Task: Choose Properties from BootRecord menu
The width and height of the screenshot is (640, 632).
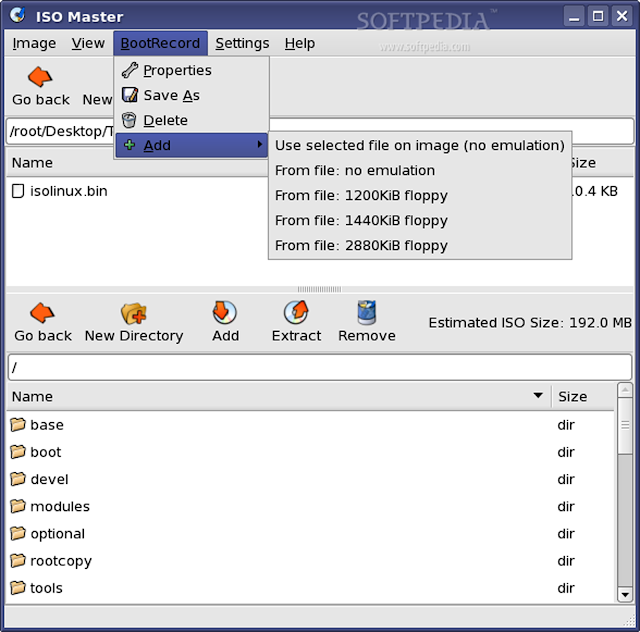Action: click(x=191, y=70)
